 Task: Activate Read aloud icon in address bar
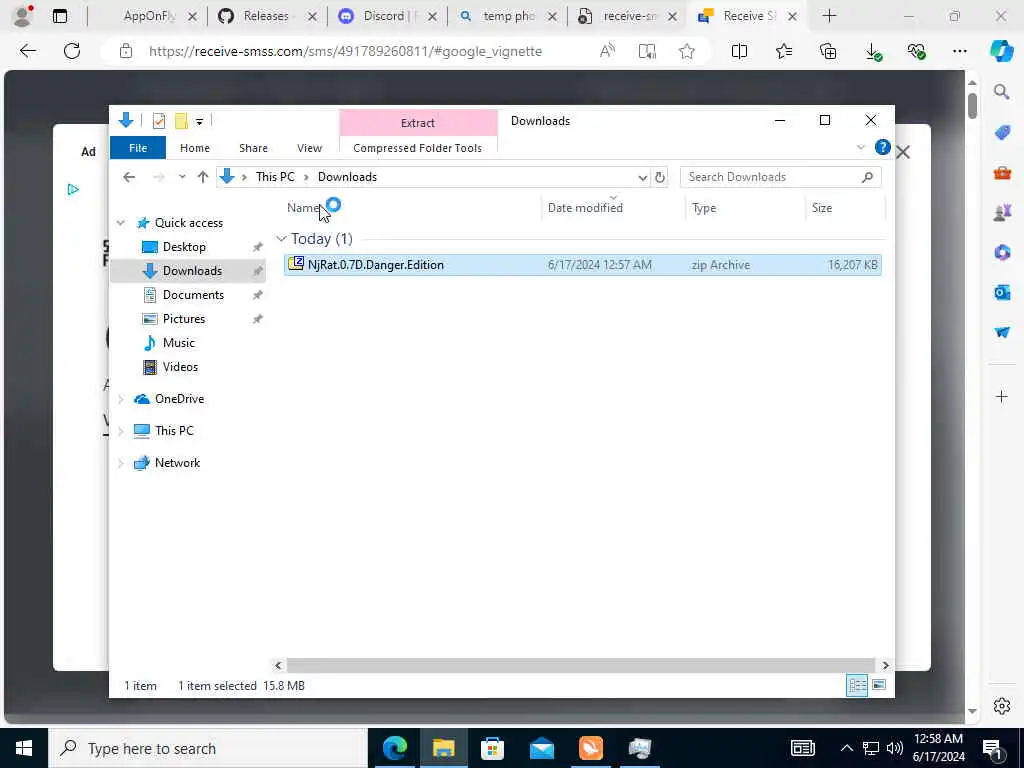[x=607, y=51]
